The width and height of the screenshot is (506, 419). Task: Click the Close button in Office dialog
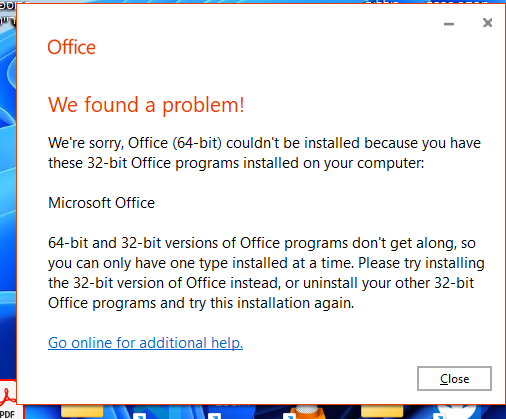point(454,378)
